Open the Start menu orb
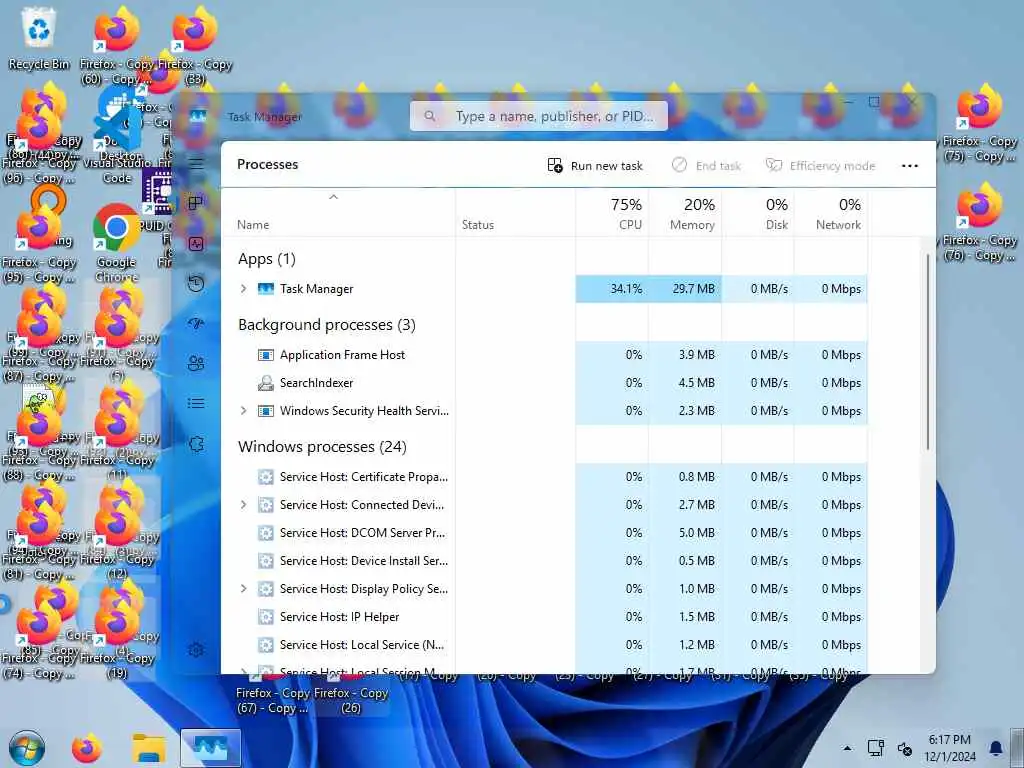The height and width of the screenshot is (768, 1024). pyautogui.click(x=27, y=748)
